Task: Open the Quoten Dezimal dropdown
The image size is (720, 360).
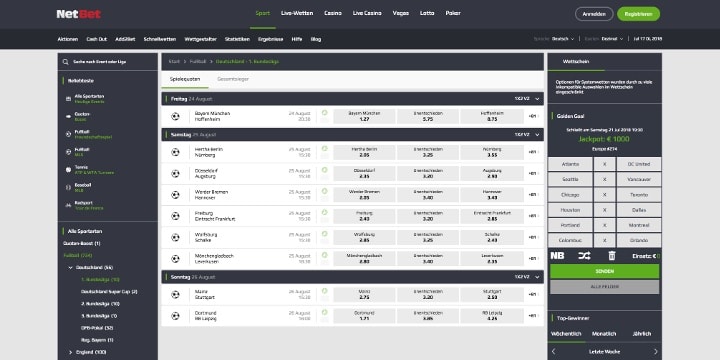Action: click(x=612, y=39)
